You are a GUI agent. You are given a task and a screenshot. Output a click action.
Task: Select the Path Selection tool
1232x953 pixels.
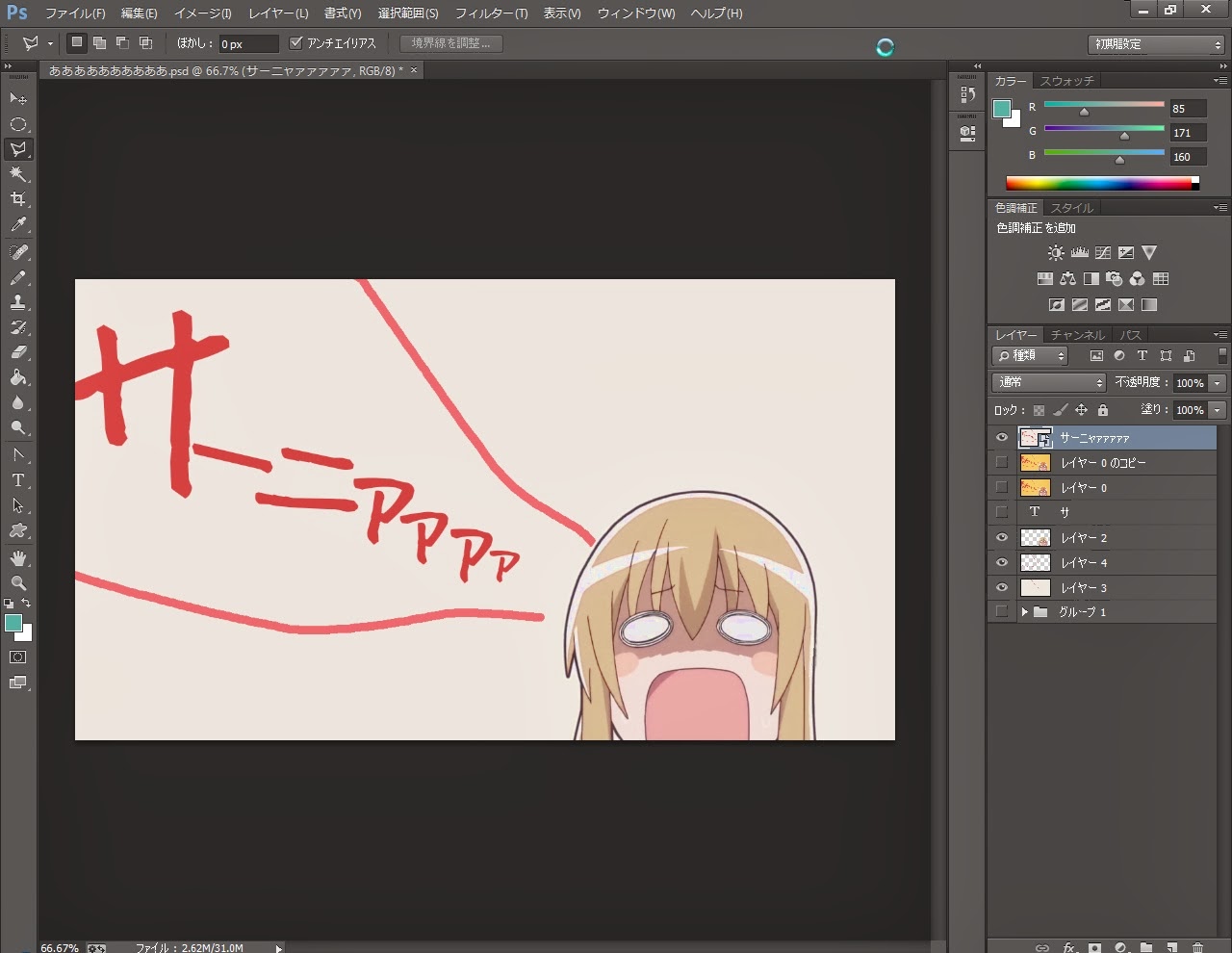[18, 504]
